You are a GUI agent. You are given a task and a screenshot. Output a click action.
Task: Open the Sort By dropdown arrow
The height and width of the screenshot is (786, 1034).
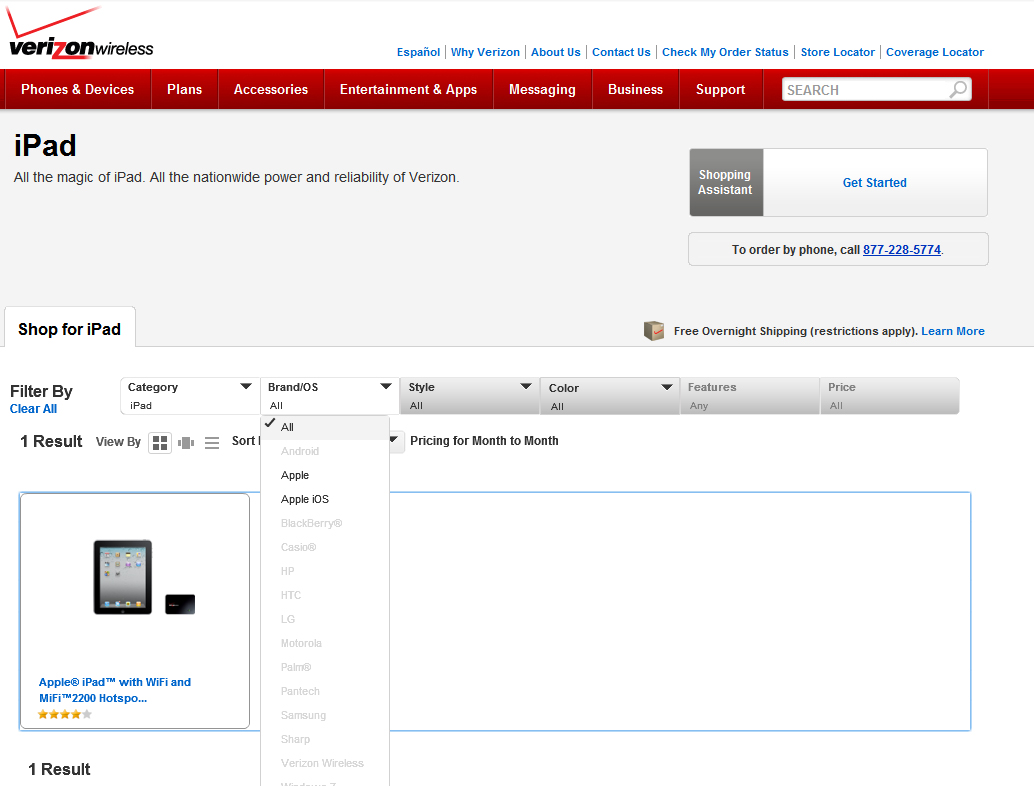click(394, 439)
